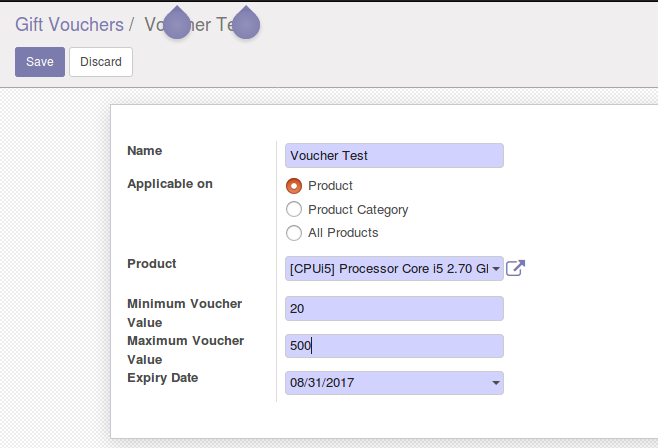Image resolution: width=658 pixels, height=448 pixels.
Task: Expand the Product dropdown arrow
Action: click(x=496, y=268)
